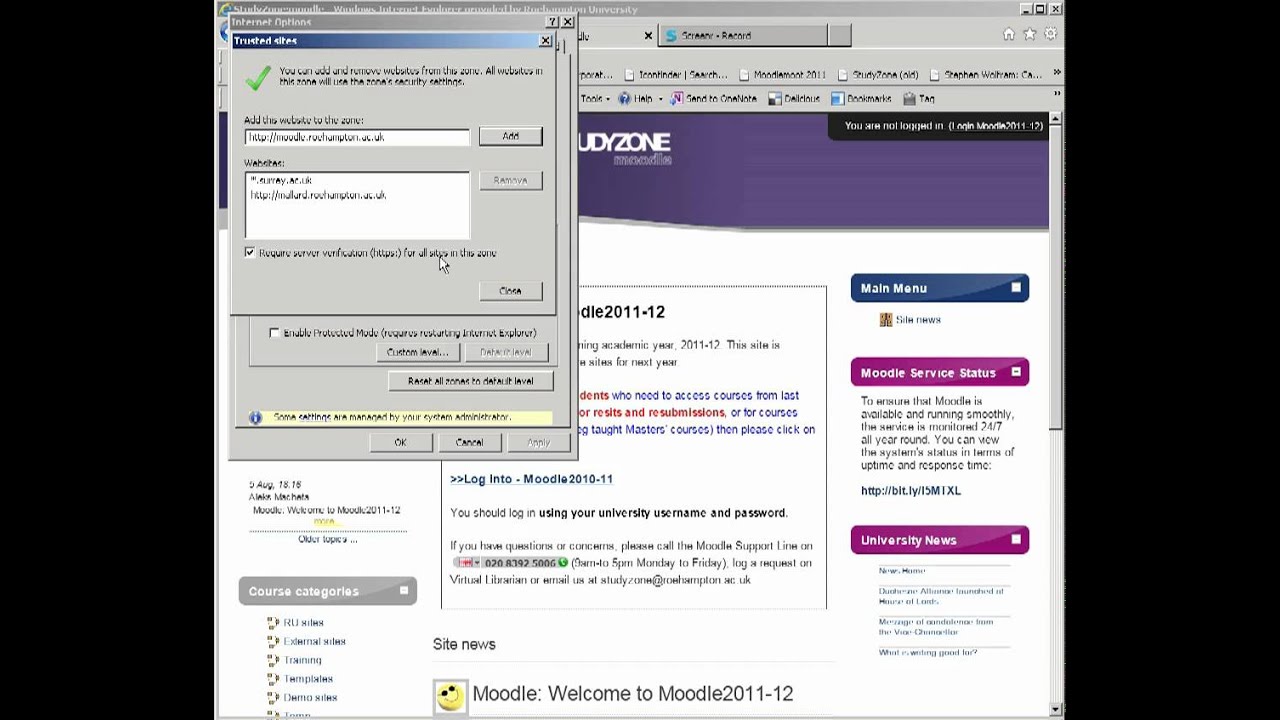The image size is (1280, 720).
Task: Select http://mallard.roehampton.ac.uk in Websites list
Action: point(318,195)
